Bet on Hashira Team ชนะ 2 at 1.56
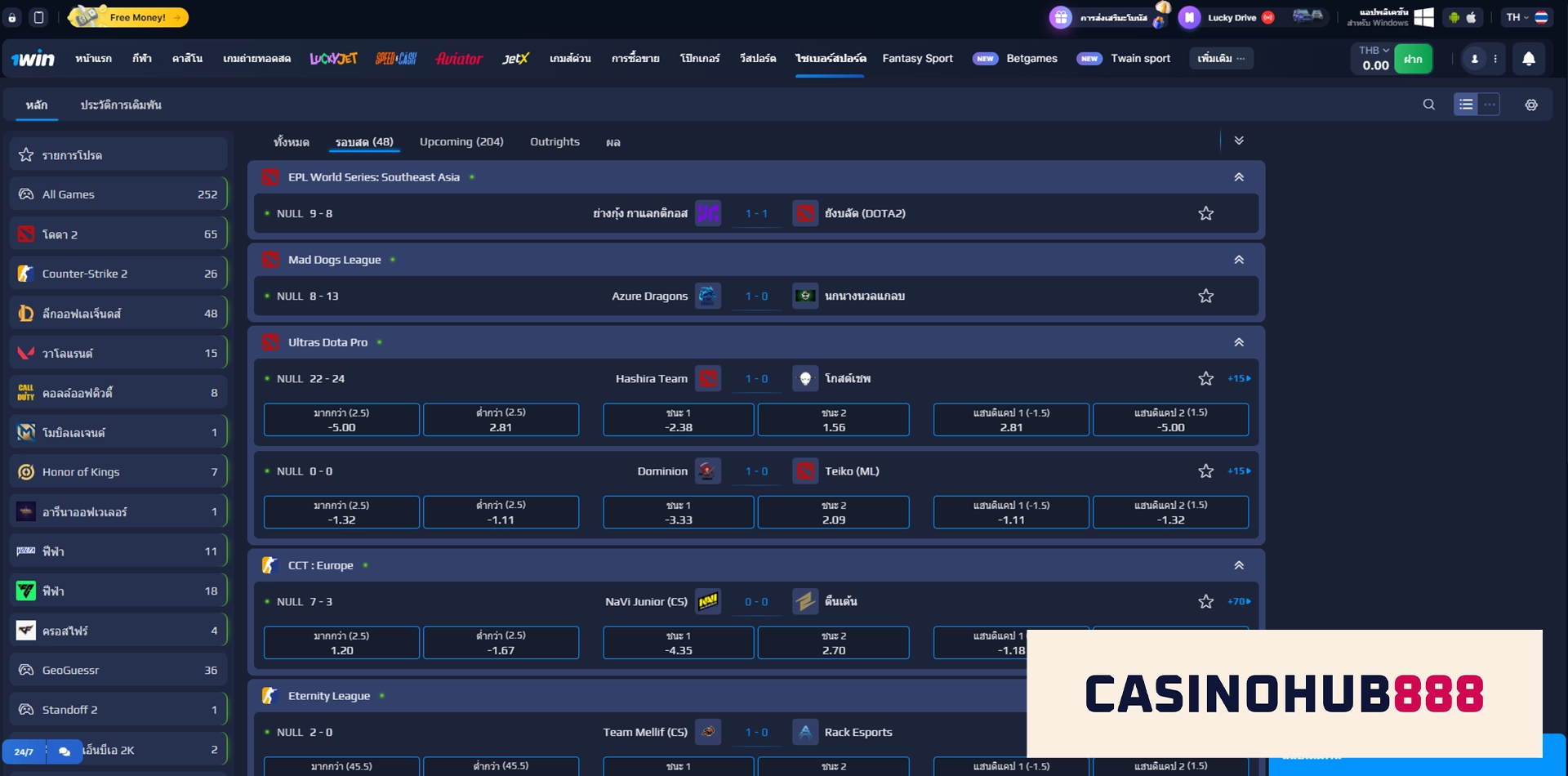The height and width of the screenshot is (776, 1568). click(833, 420)
